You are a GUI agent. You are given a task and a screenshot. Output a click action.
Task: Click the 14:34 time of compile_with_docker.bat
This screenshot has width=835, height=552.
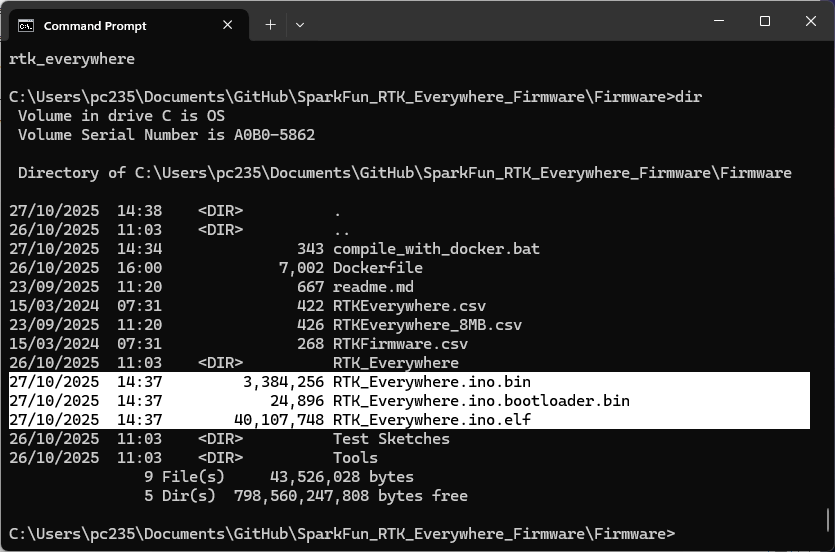[x=139, y=249]
